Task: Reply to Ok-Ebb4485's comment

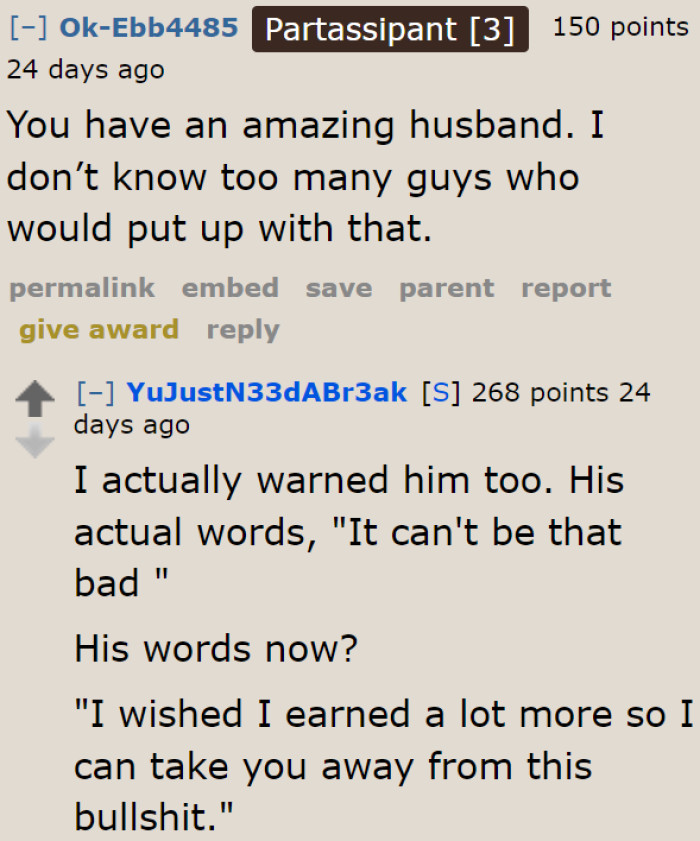Action: coord(242,330)
